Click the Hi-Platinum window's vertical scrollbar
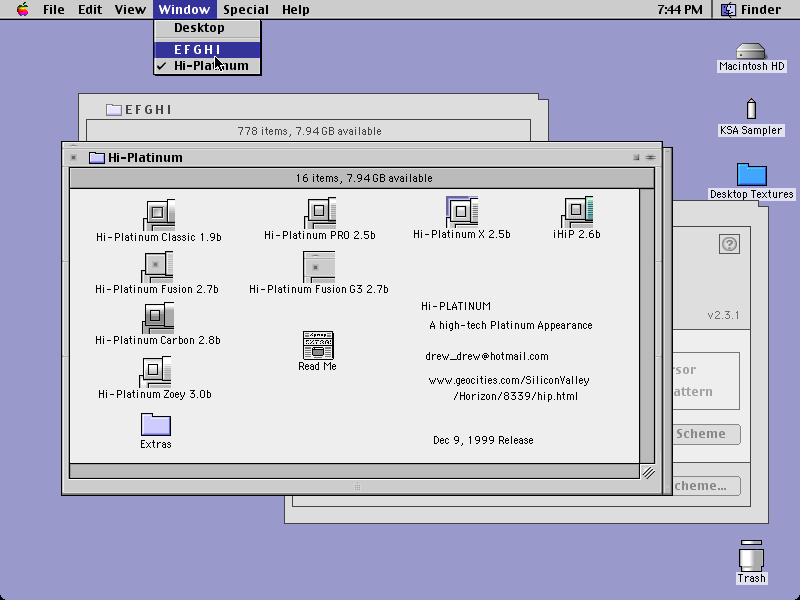The height and width of the screenshot is (600, 800). (647, 326)
